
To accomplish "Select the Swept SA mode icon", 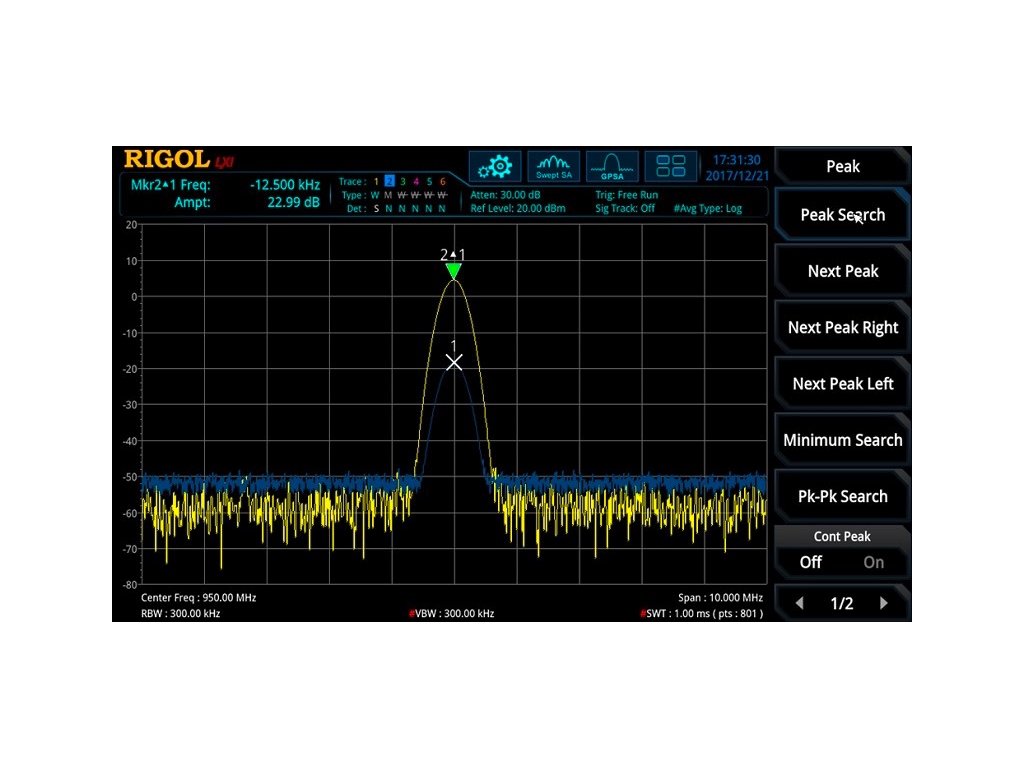I will click(x=553, y=166).
